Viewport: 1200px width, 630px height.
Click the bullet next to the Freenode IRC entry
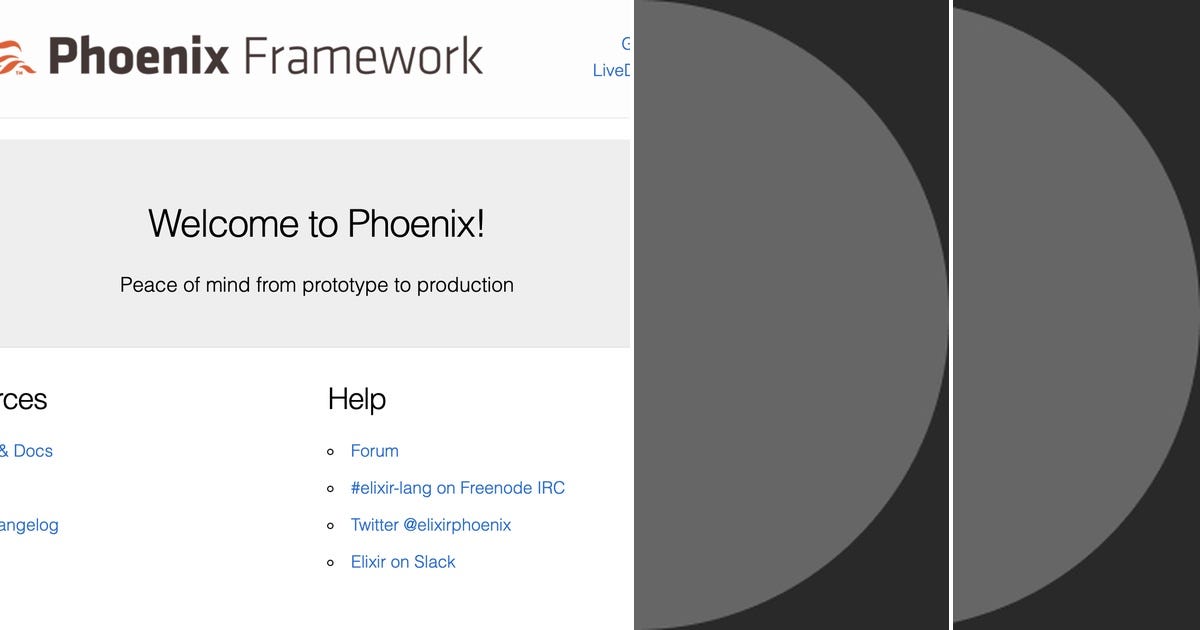point(330,489)
